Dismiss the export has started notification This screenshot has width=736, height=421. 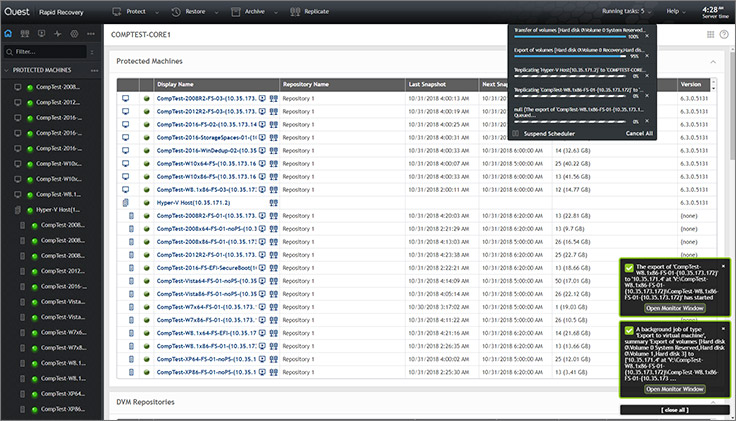723,266
